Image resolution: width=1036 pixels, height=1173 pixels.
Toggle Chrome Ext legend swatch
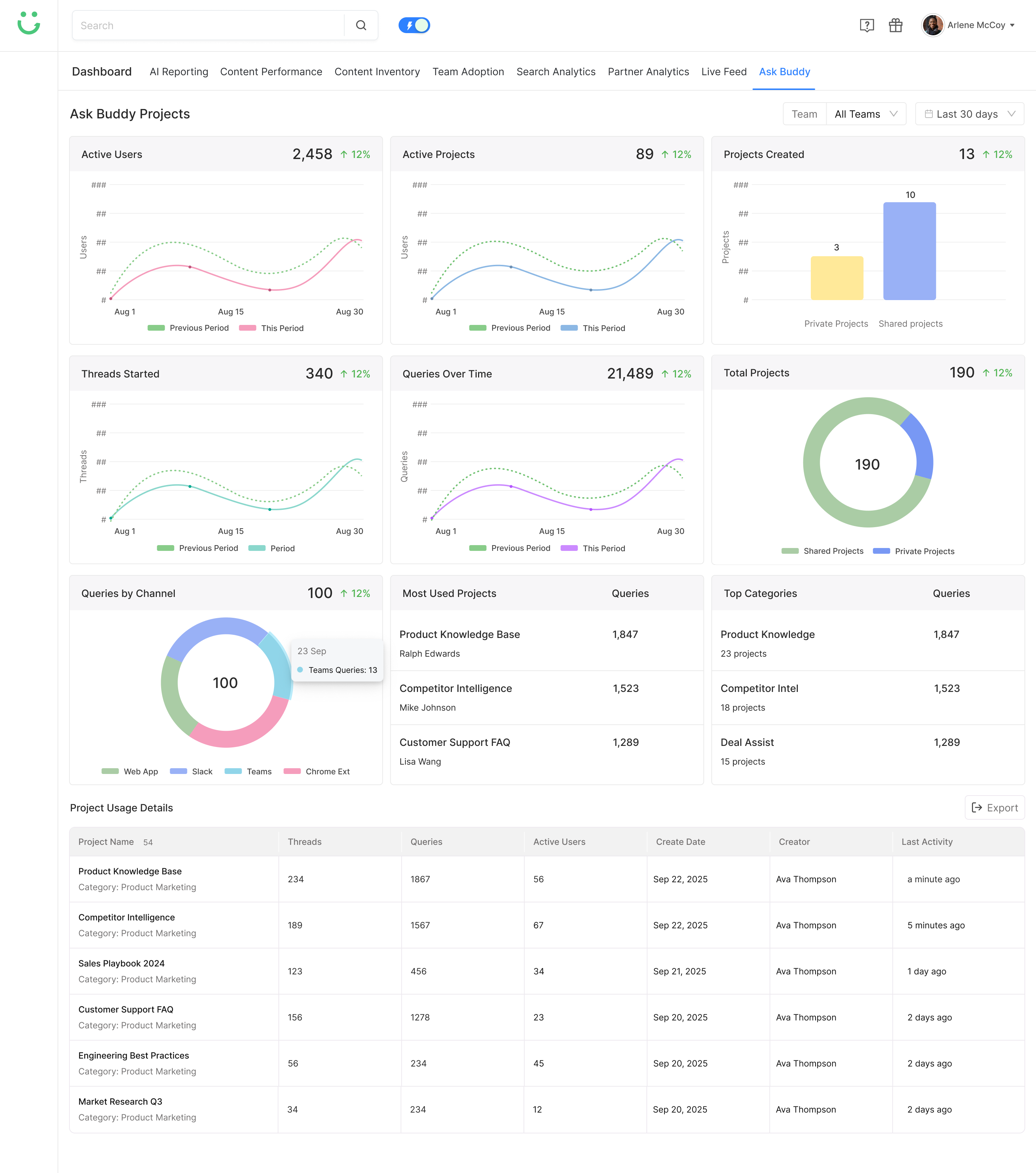coord(292,771)
